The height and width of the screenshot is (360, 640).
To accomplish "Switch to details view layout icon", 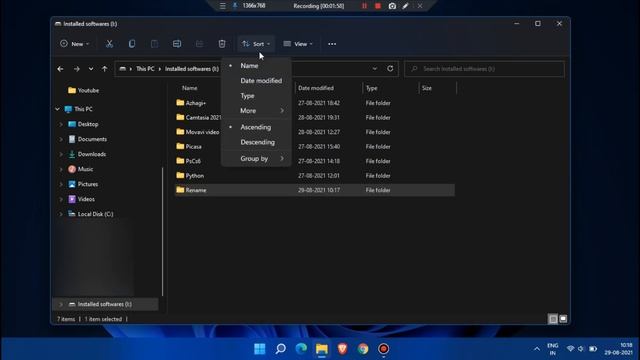I will coord(553,319).
